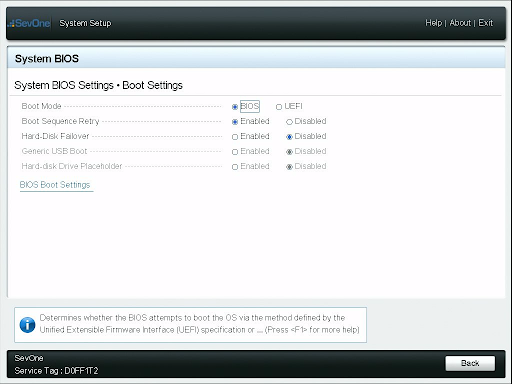Enable Generic USB Boot option

[235, 152]
